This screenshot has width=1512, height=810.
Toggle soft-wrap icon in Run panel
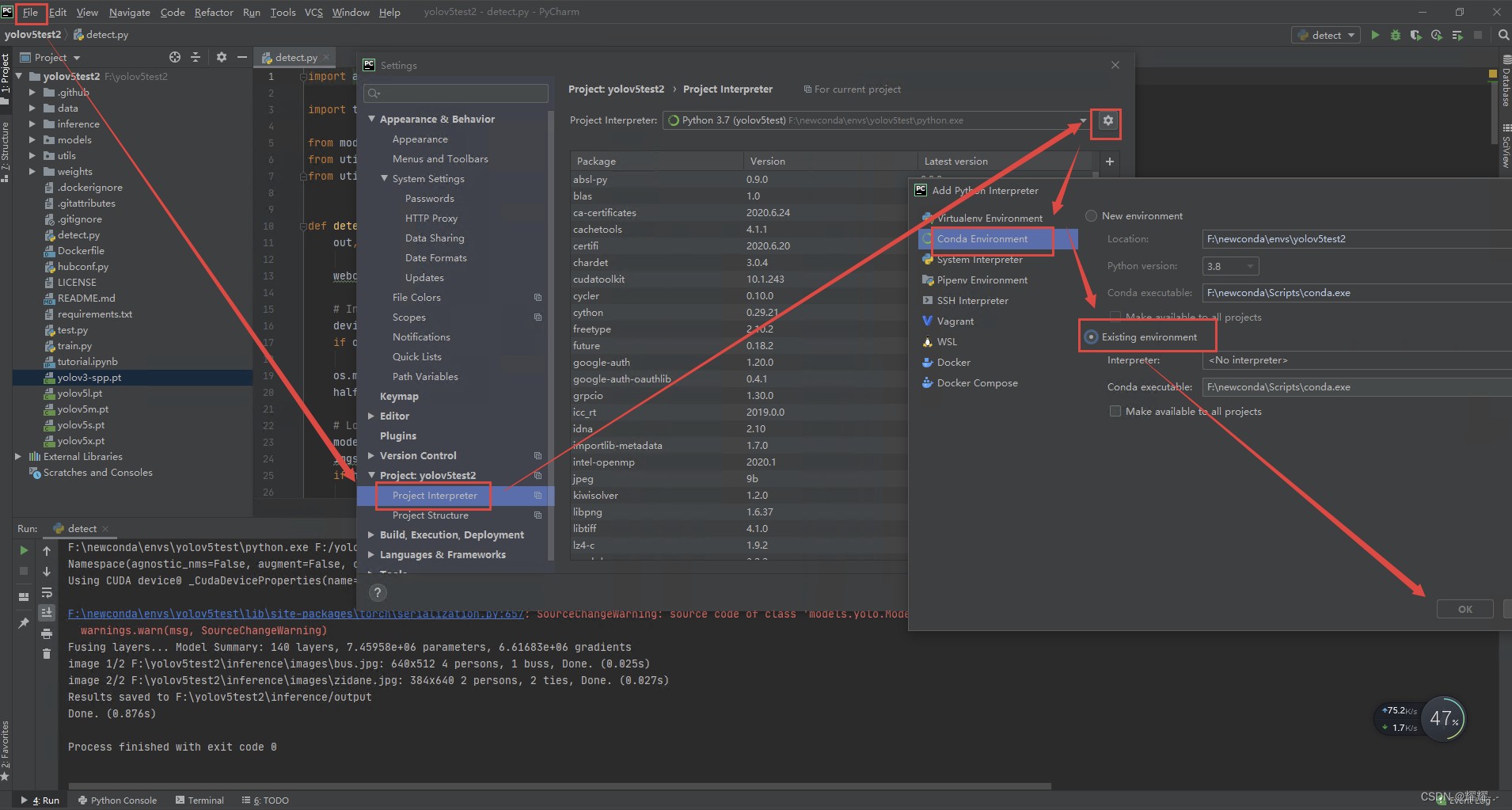point(47,592)
